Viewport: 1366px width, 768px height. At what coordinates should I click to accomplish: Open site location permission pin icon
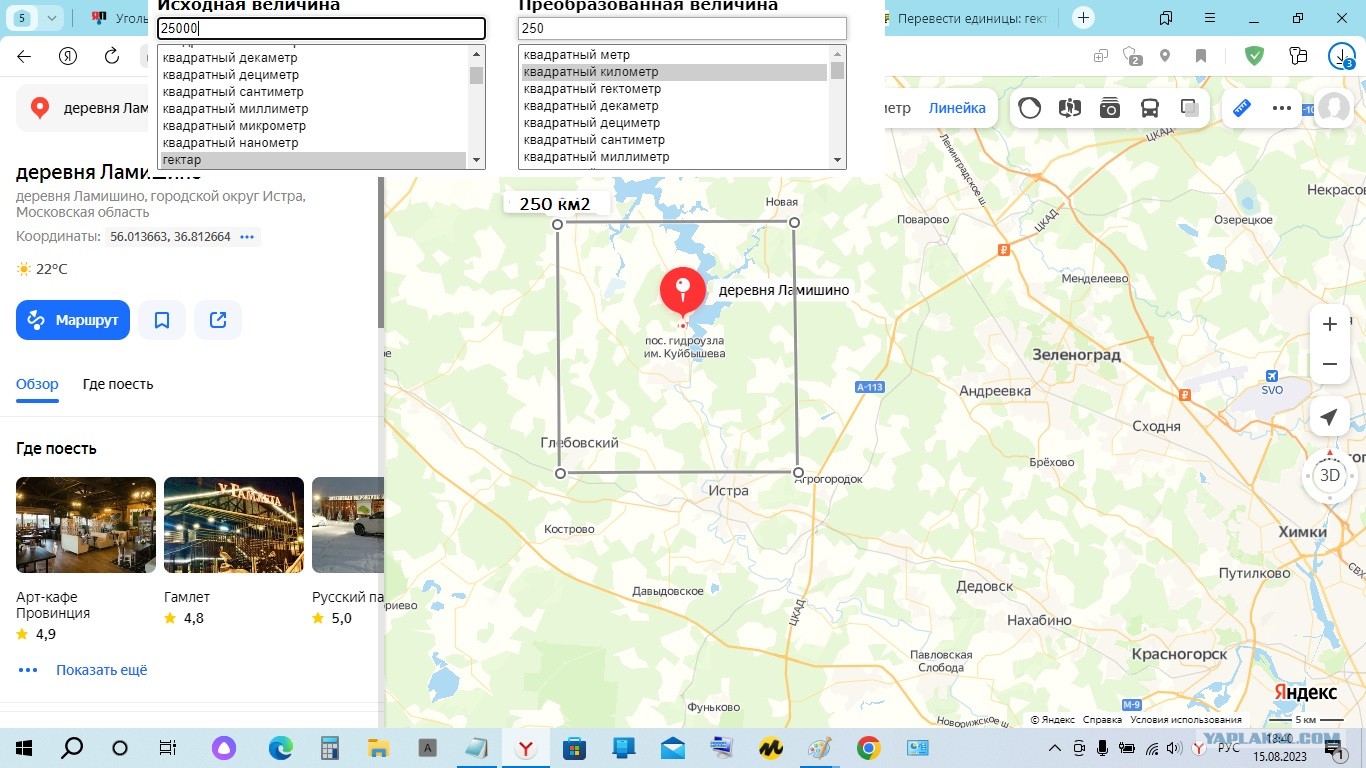1165,56
